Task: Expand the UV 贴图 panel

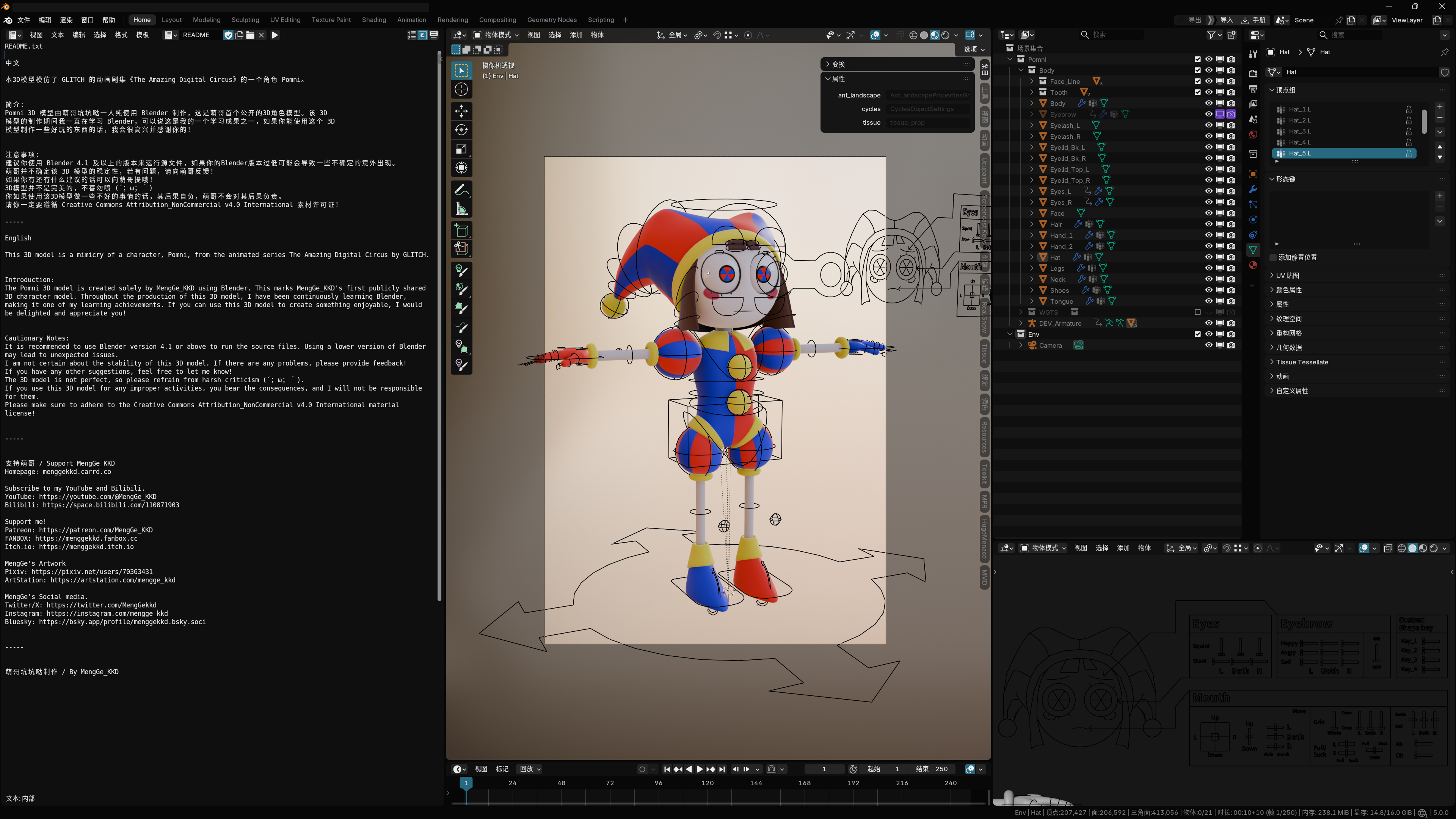Action: coord(1288,276)
